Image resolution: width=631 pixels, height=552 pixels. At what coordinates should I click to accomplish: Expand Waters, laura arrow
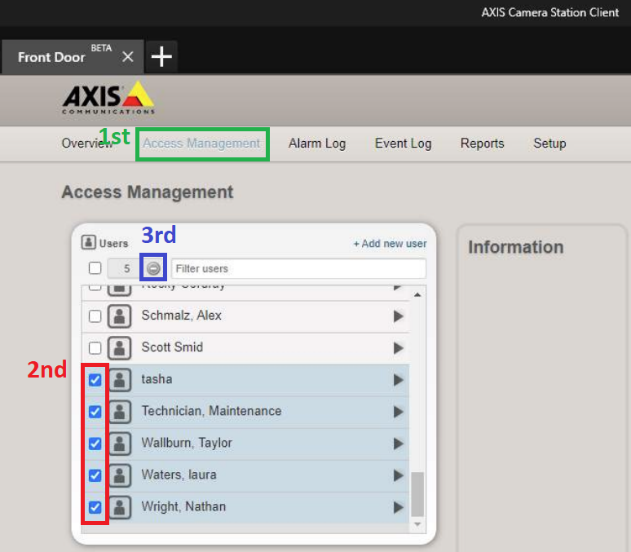[398, 475]
